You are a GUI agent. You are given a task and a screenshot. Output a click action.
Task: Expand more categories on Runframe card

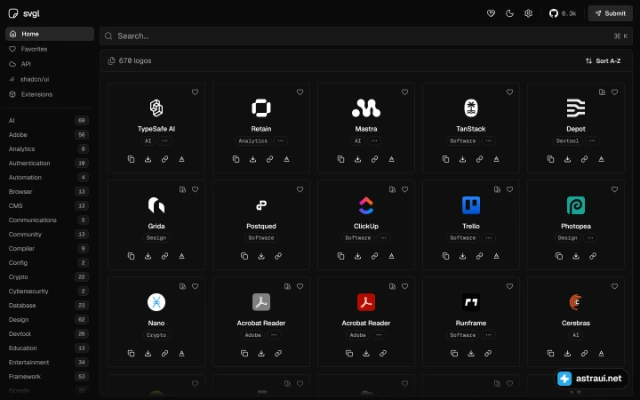[489, 335]
